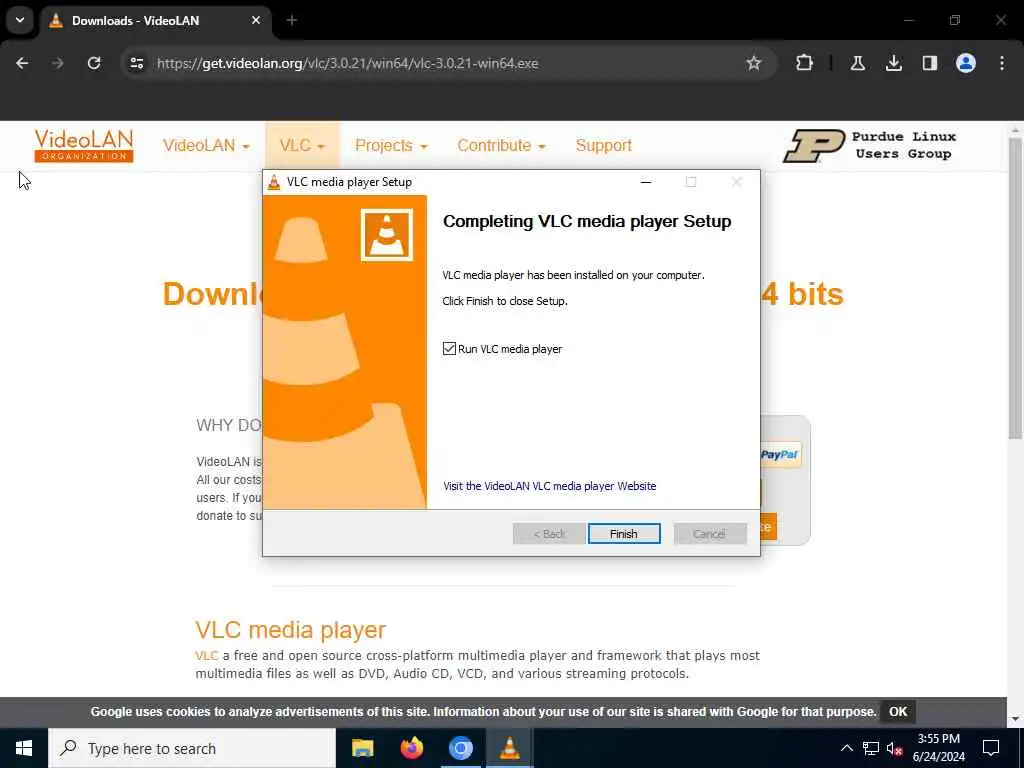
Task: Bookmark this page with star icon
Action: click(x=754, y=63)
